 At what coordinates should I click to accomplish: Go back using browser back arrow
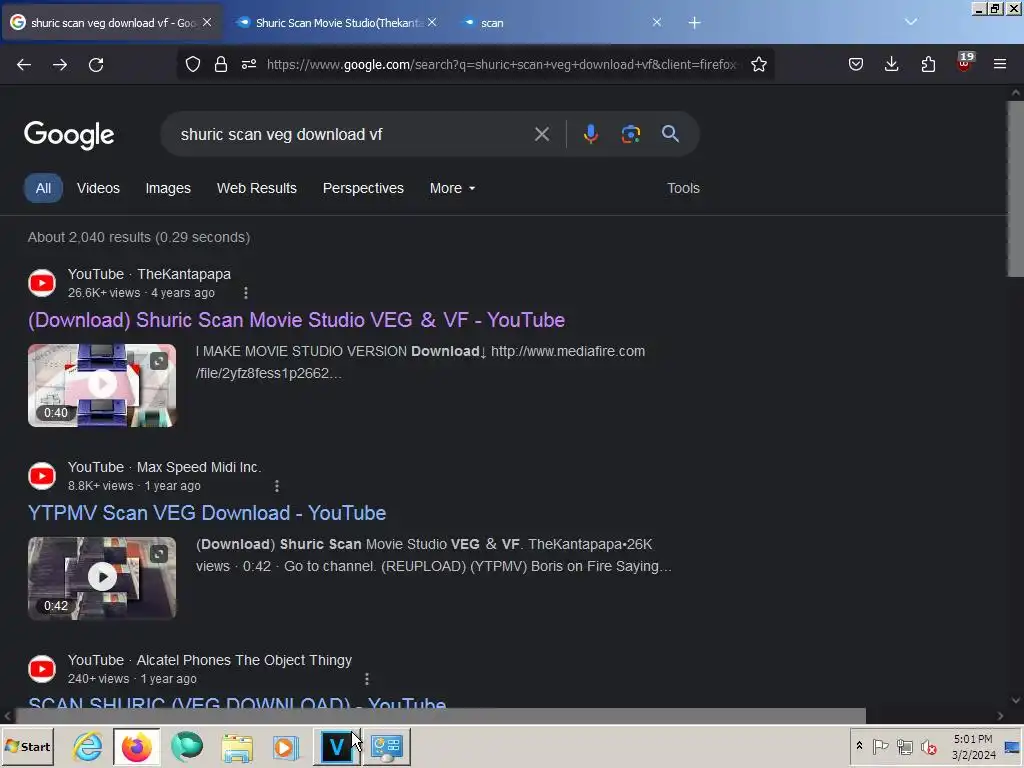(x=24, y=65)
